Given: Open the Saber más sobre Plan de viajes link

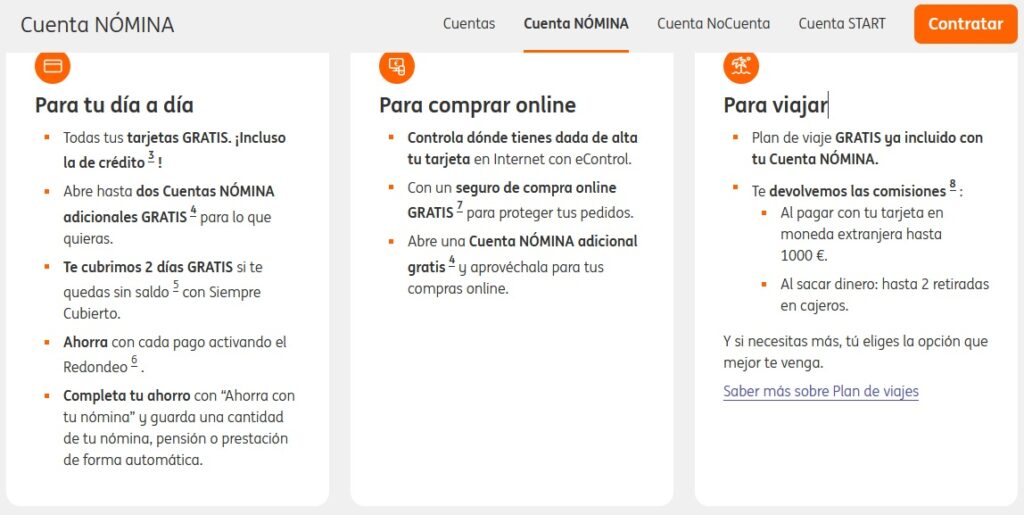Looking at the screenshot, I should tap(821, 392).
